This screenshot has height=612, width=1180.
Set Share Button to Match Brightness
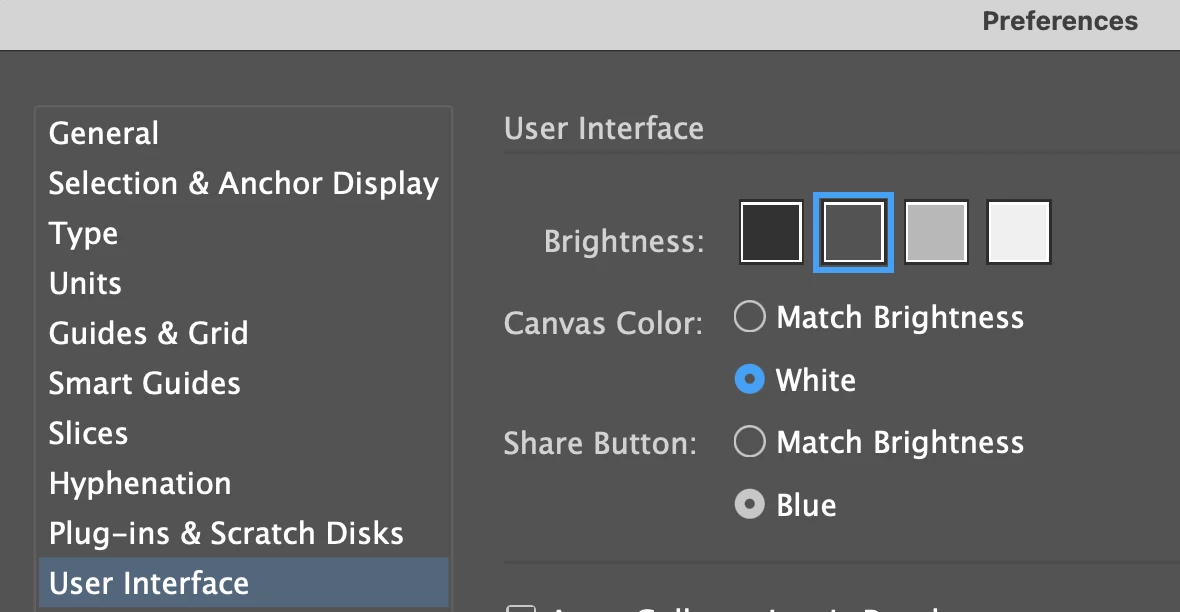click(x=750, y=442)
